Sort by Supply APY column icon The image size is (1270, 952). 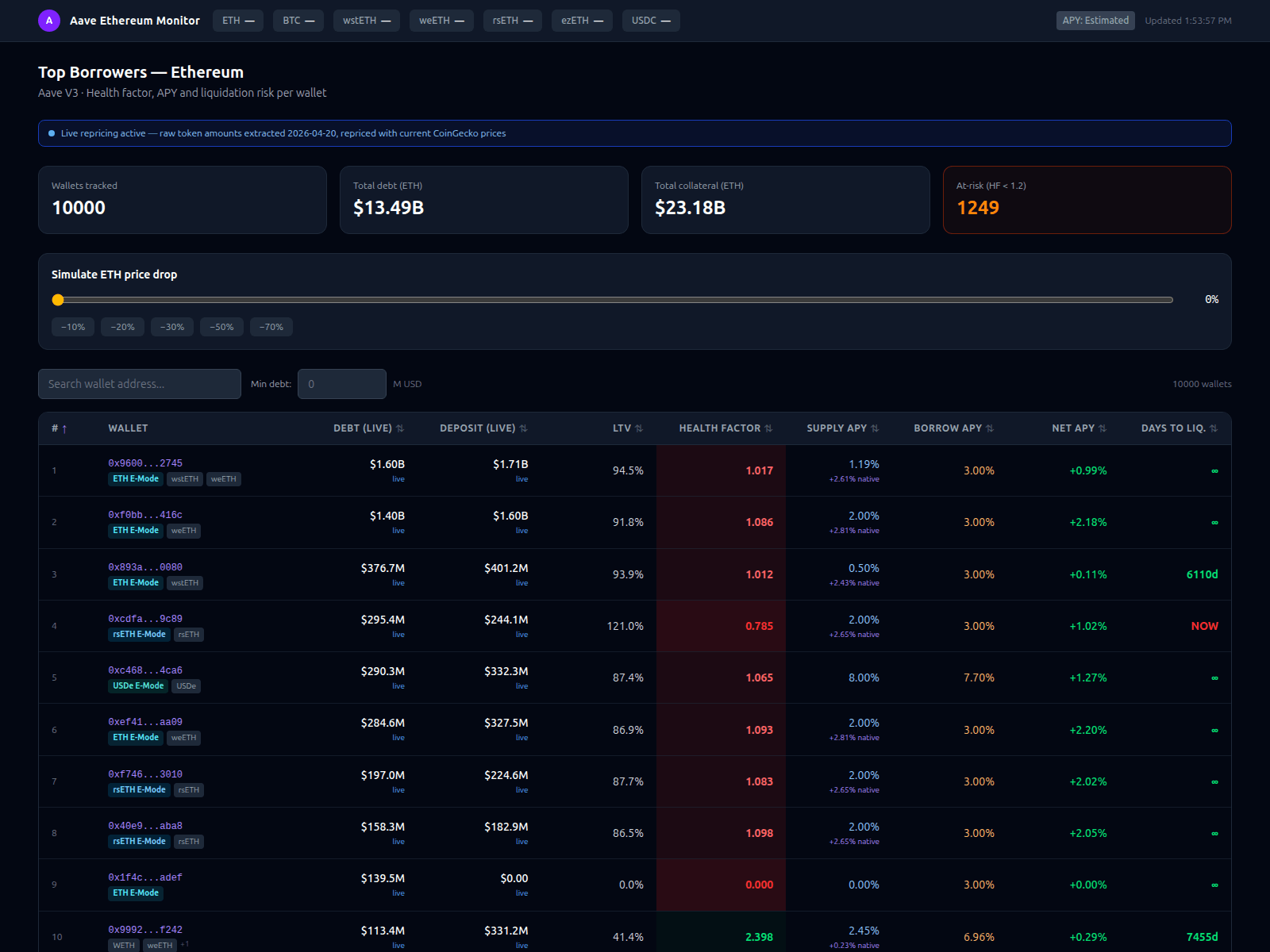point(875,428)
